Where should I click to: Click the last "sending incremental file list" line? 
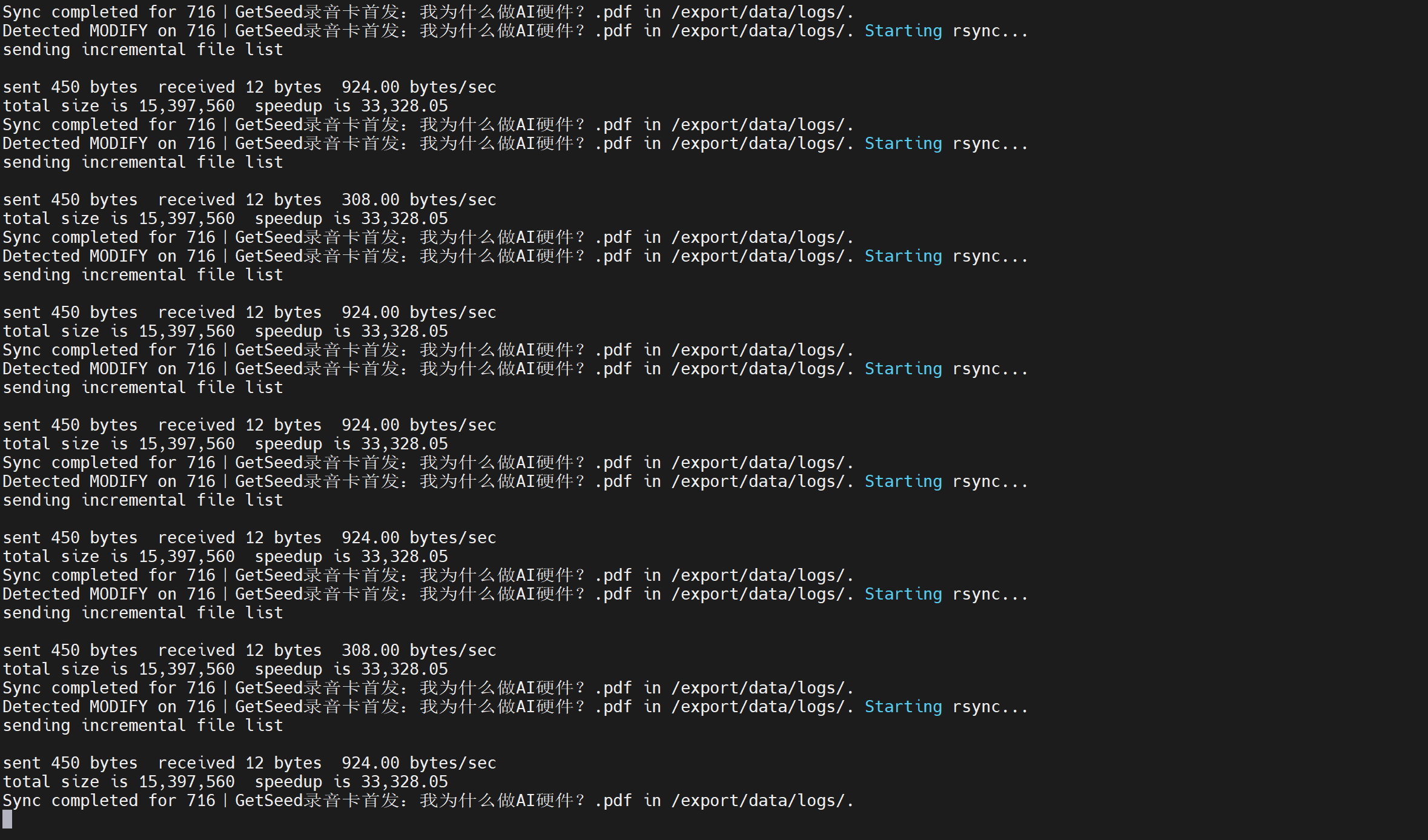(143, 726)
